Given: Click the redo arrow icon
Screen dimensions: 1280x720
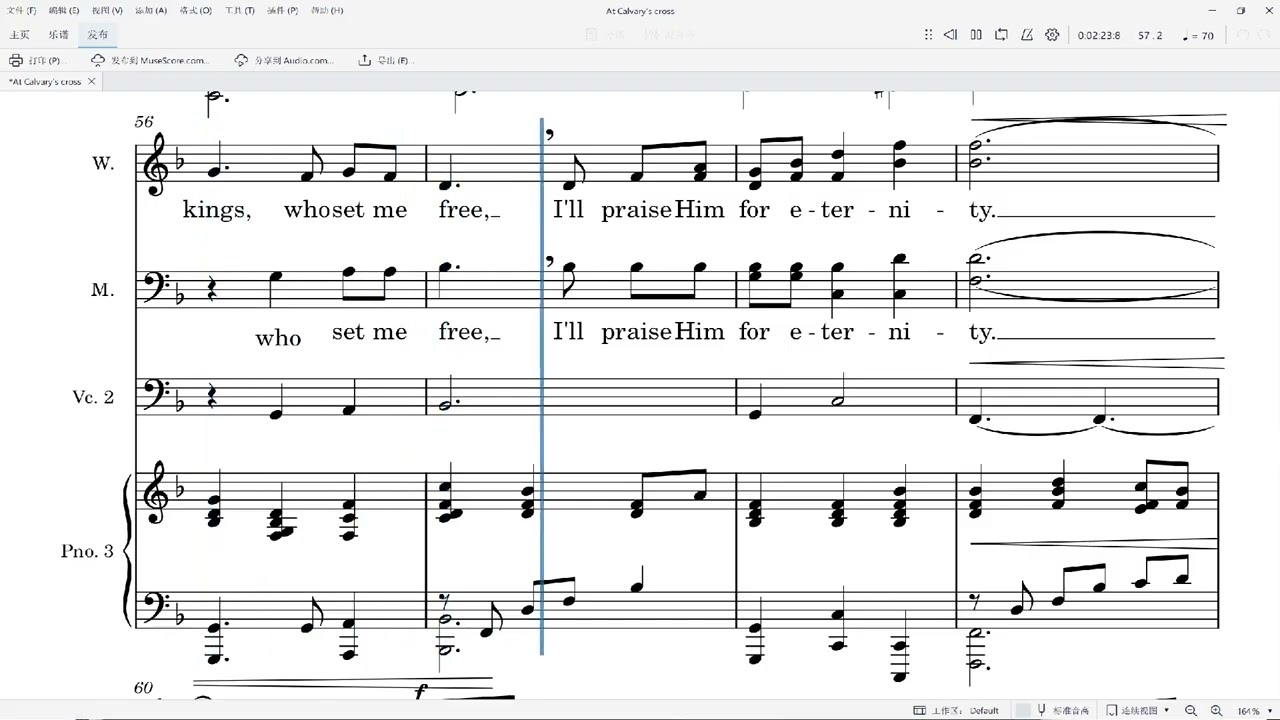Looking at the screenshot, I should pyautogui.click(x=1265, y=35).
